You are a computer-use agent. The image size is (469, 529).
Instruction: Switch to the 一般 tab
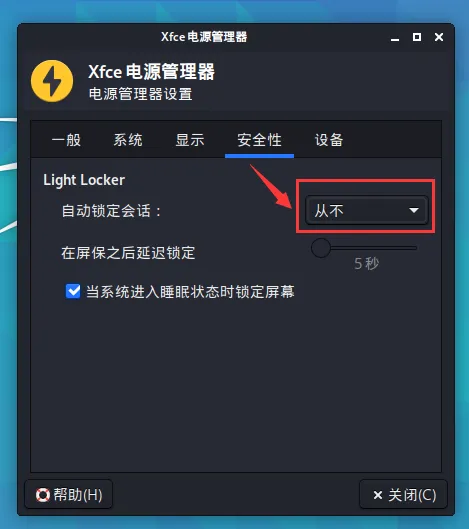(66, 140)
